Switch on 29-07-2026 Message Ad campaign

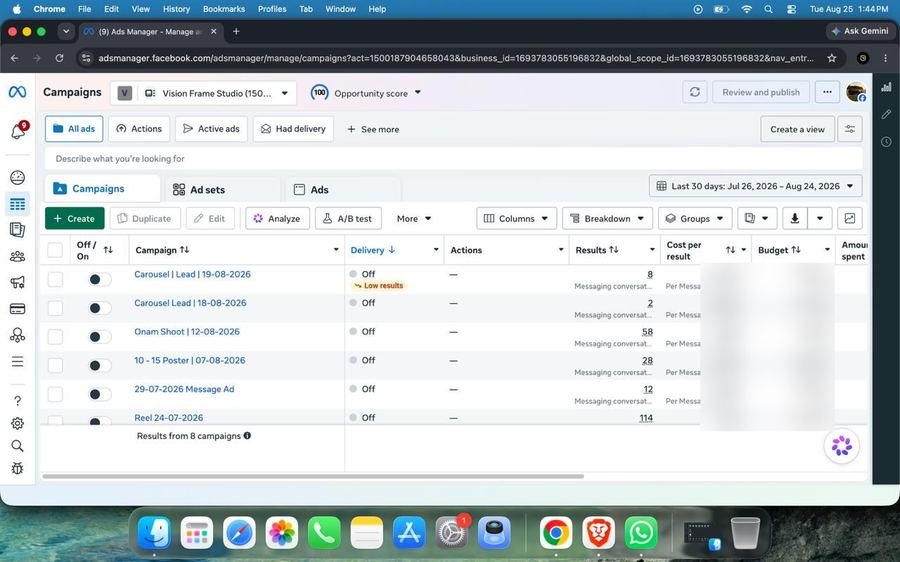click(x=100, y=394)
